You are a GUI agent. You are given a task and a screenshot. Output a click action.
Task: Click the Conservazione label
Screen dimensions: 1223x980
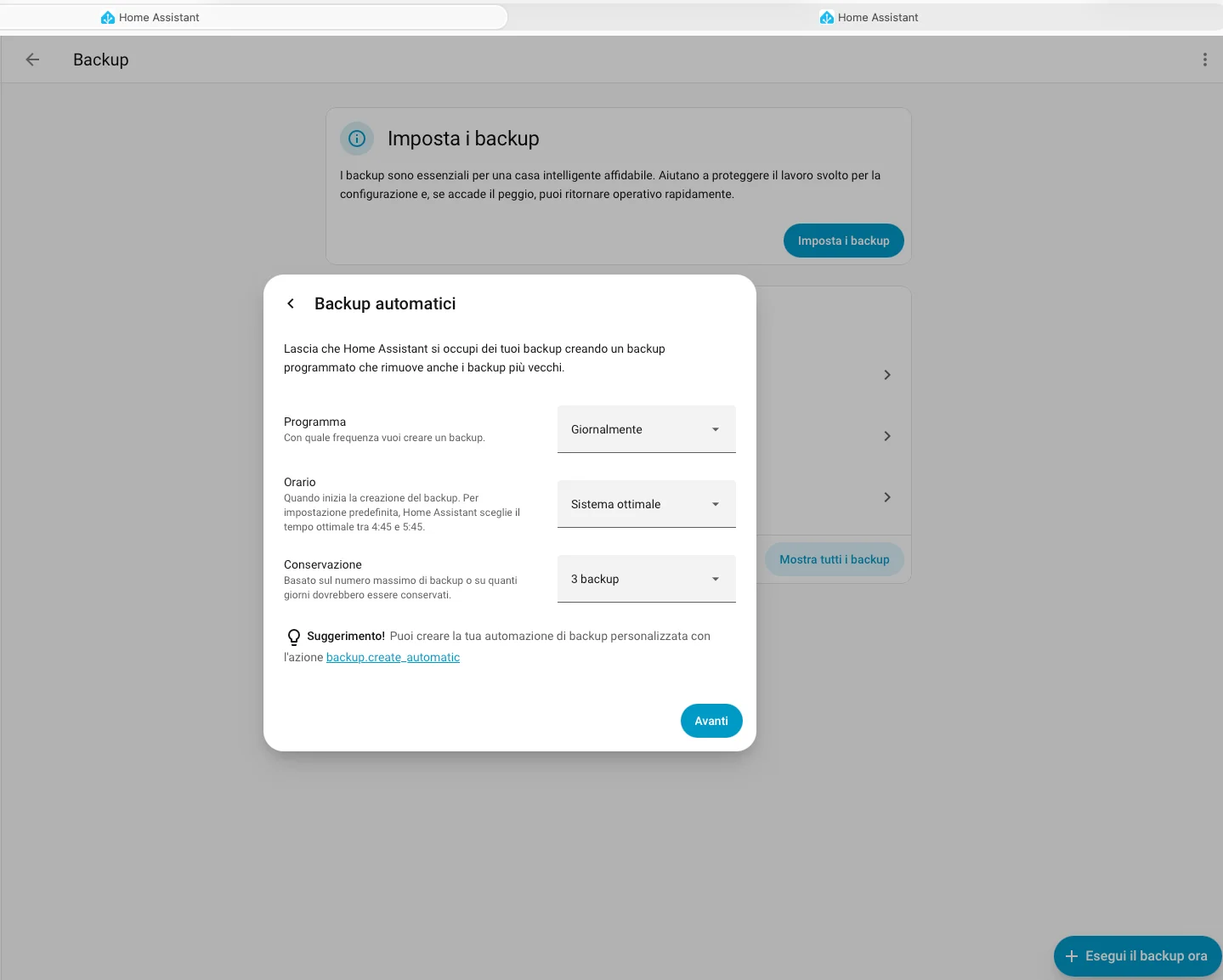(323, 564)
